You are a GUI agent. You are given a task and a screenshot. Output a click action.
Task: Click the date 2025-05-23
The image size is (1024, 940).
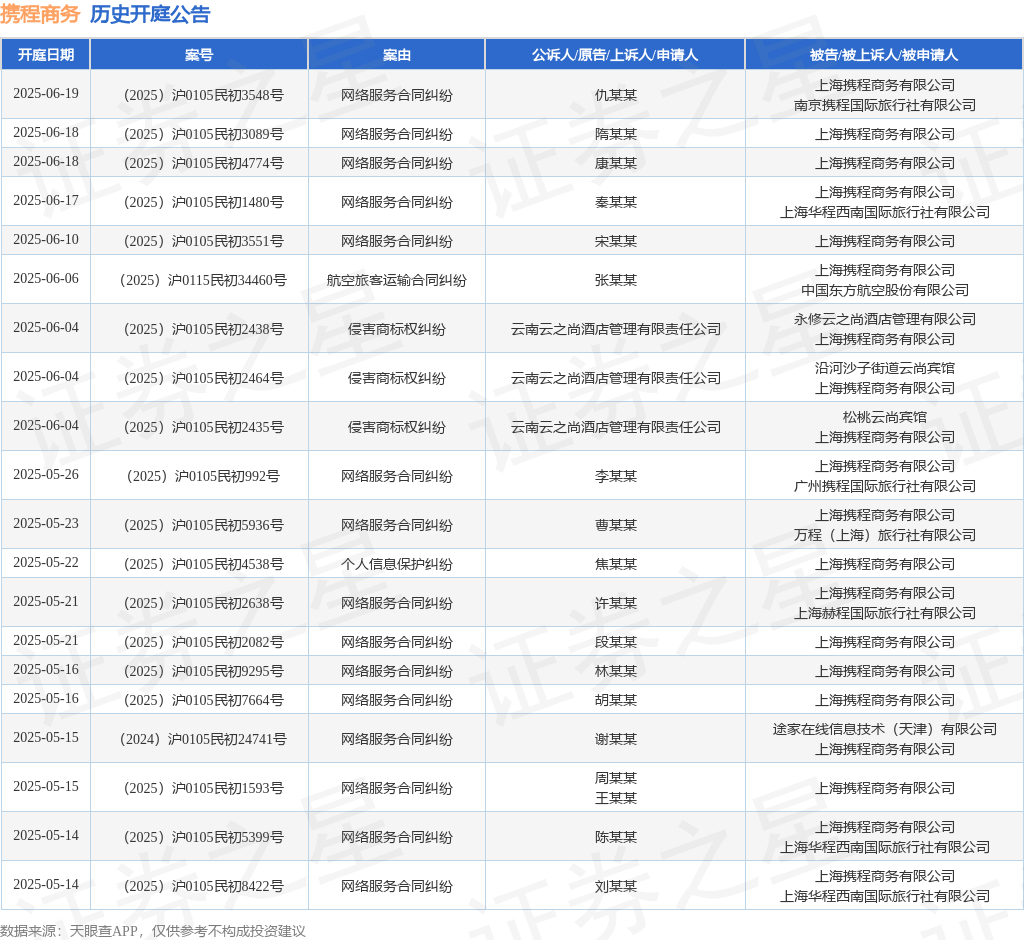(46, 524)
